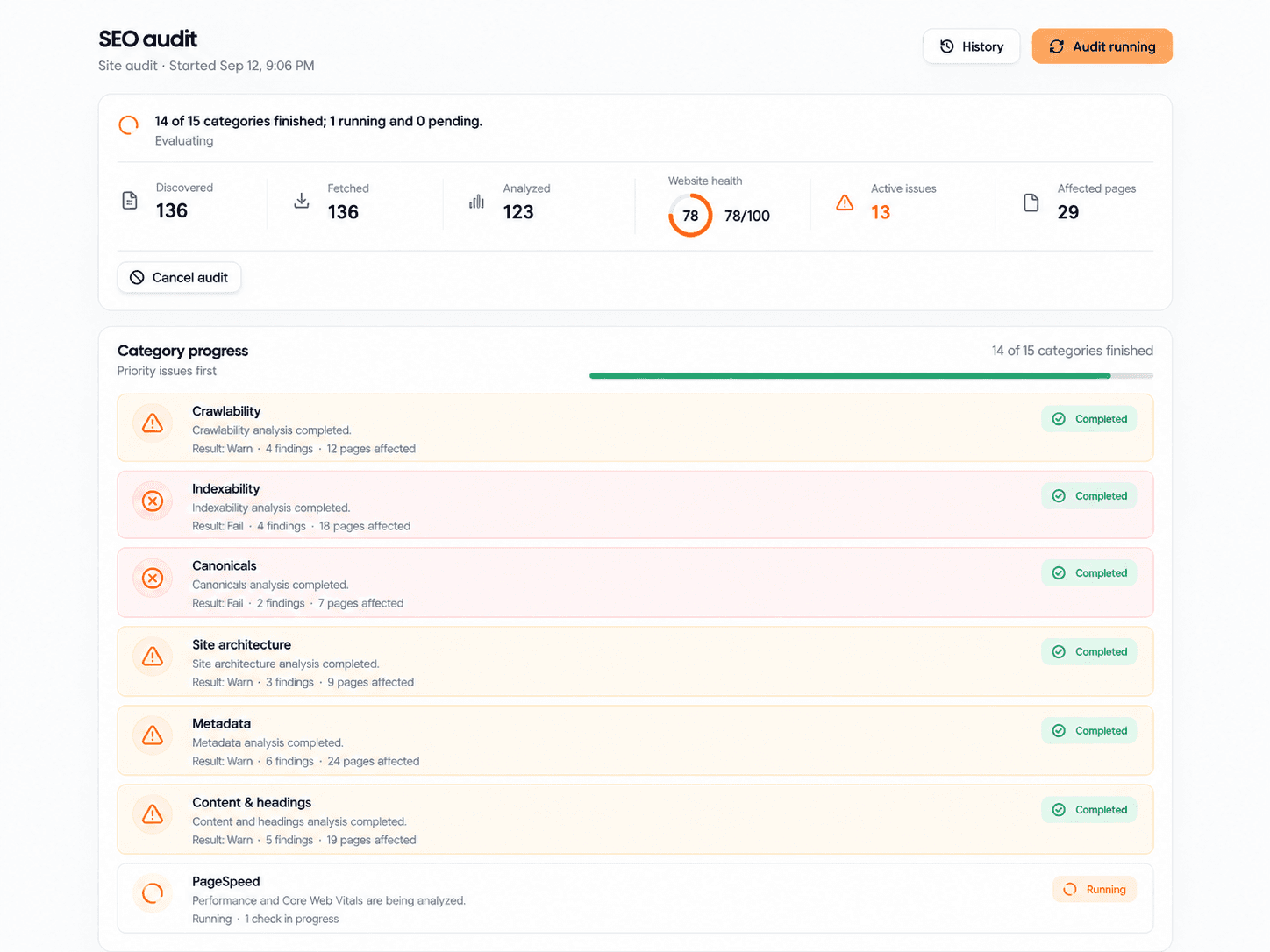Click the Completed badge on Crawlability row
Viewport: 1270px width, 952px height.
(1089, 419)
